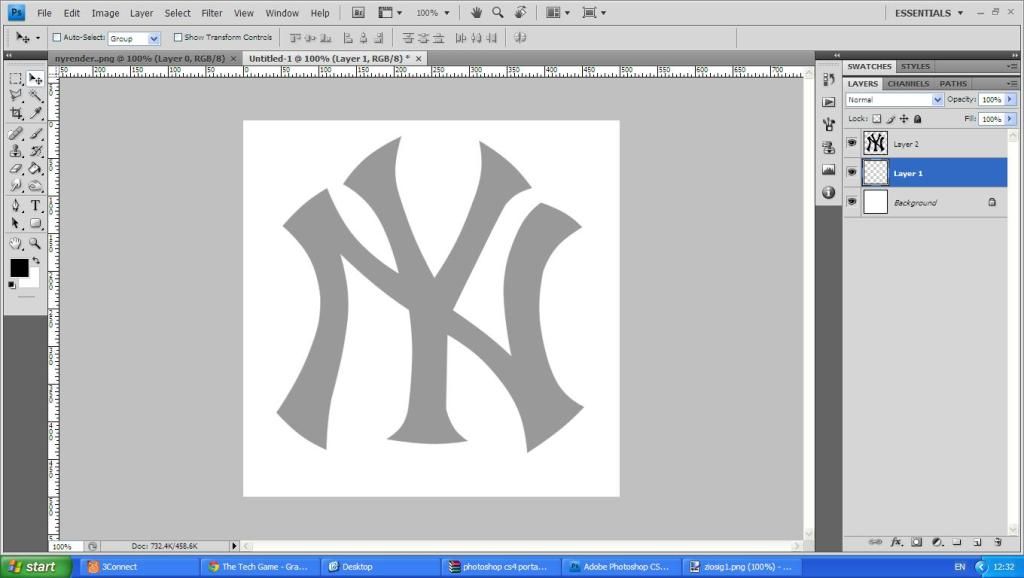Close the Untitled-1 document tab
This screenshot has width=1024, height=578.
419,59
